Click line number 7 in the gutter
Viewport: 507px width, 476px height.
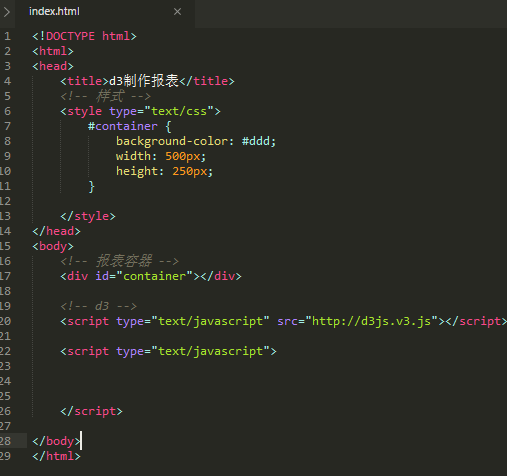[x=7, y=126]
